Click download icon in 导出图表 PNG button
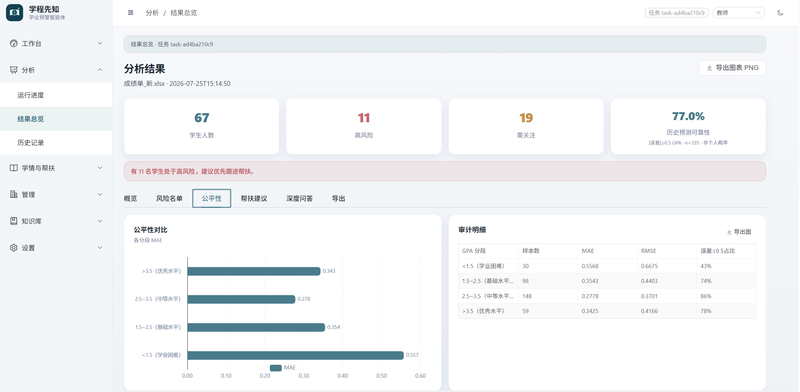The height and width of the screenshot is (392, 800). pos(709,68)
